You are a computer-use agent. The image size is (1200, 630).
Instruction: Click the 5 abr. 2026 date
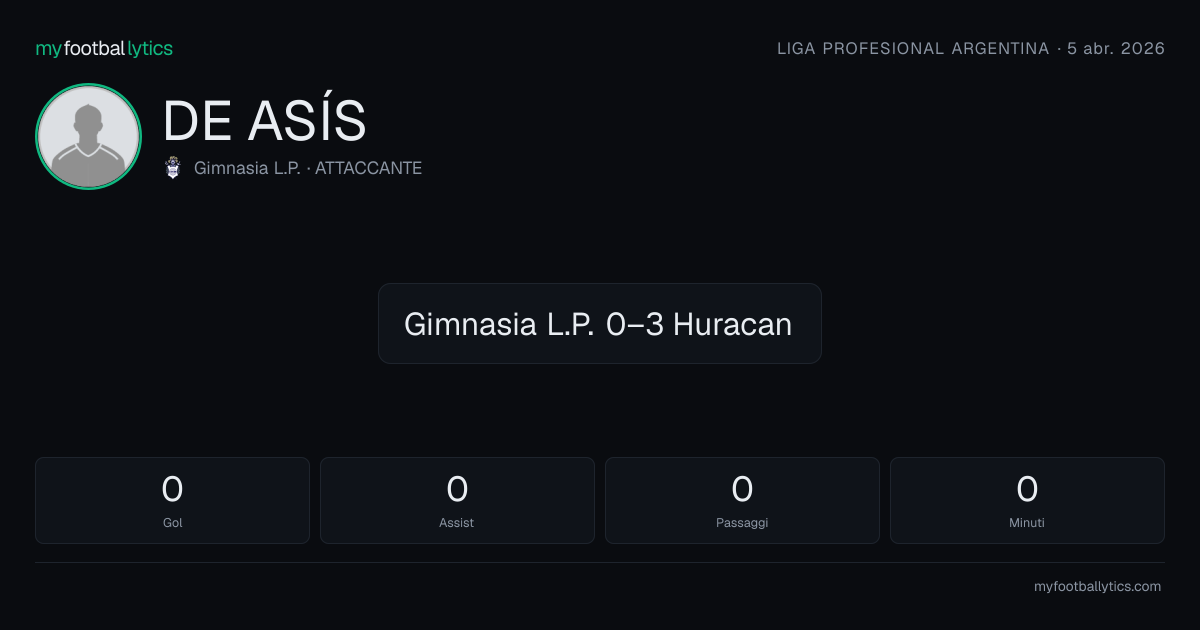pos(1116,48)
